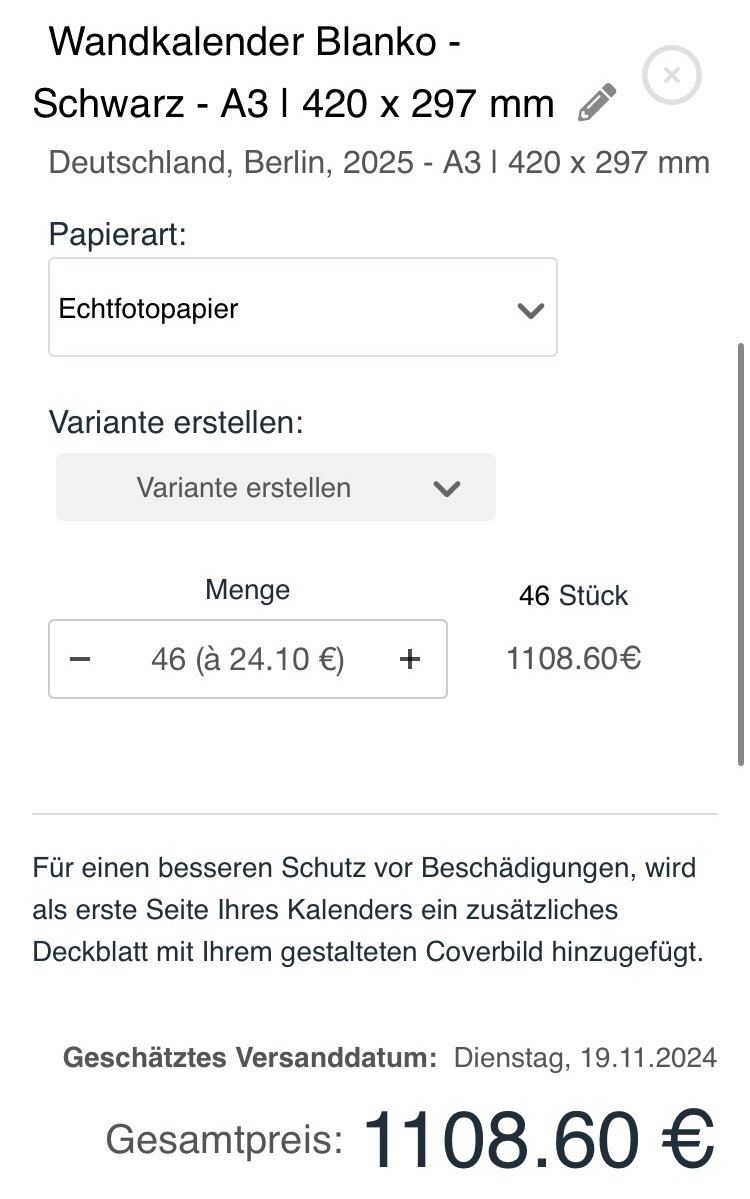Click the vertical scrollbar on the right
750x1199 pixels.
point(741,554)
